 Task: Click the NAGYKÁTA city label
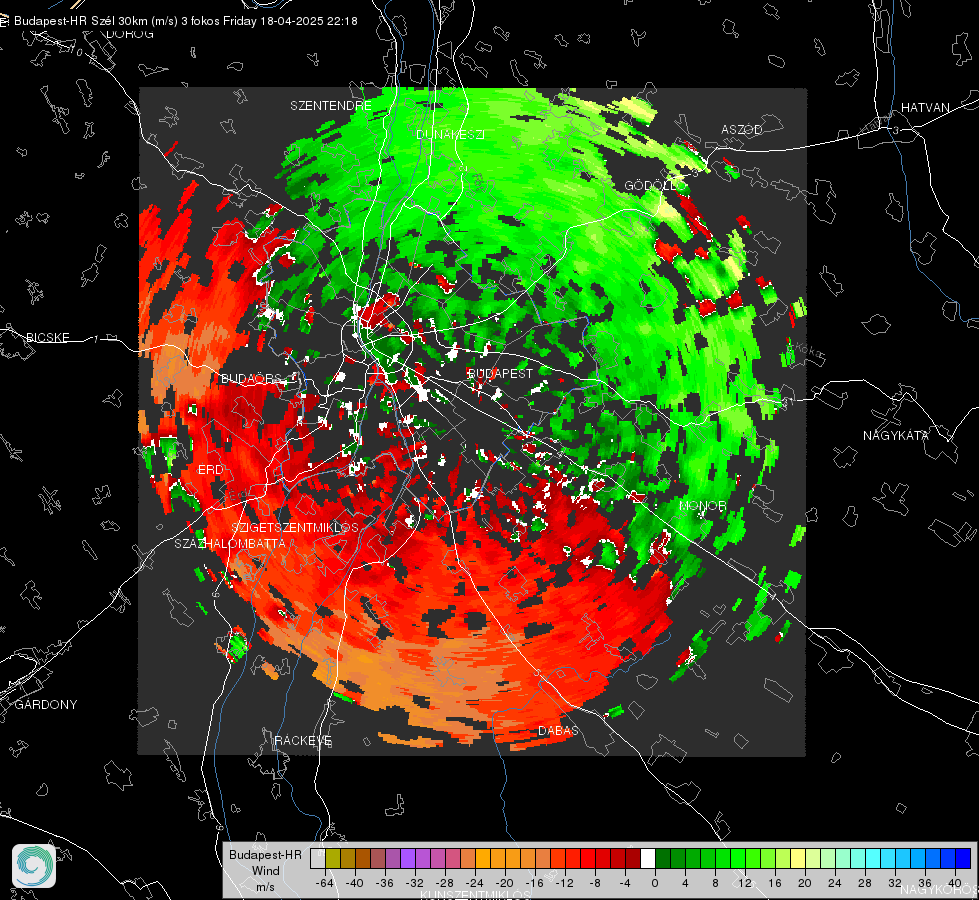coord(896,435)
